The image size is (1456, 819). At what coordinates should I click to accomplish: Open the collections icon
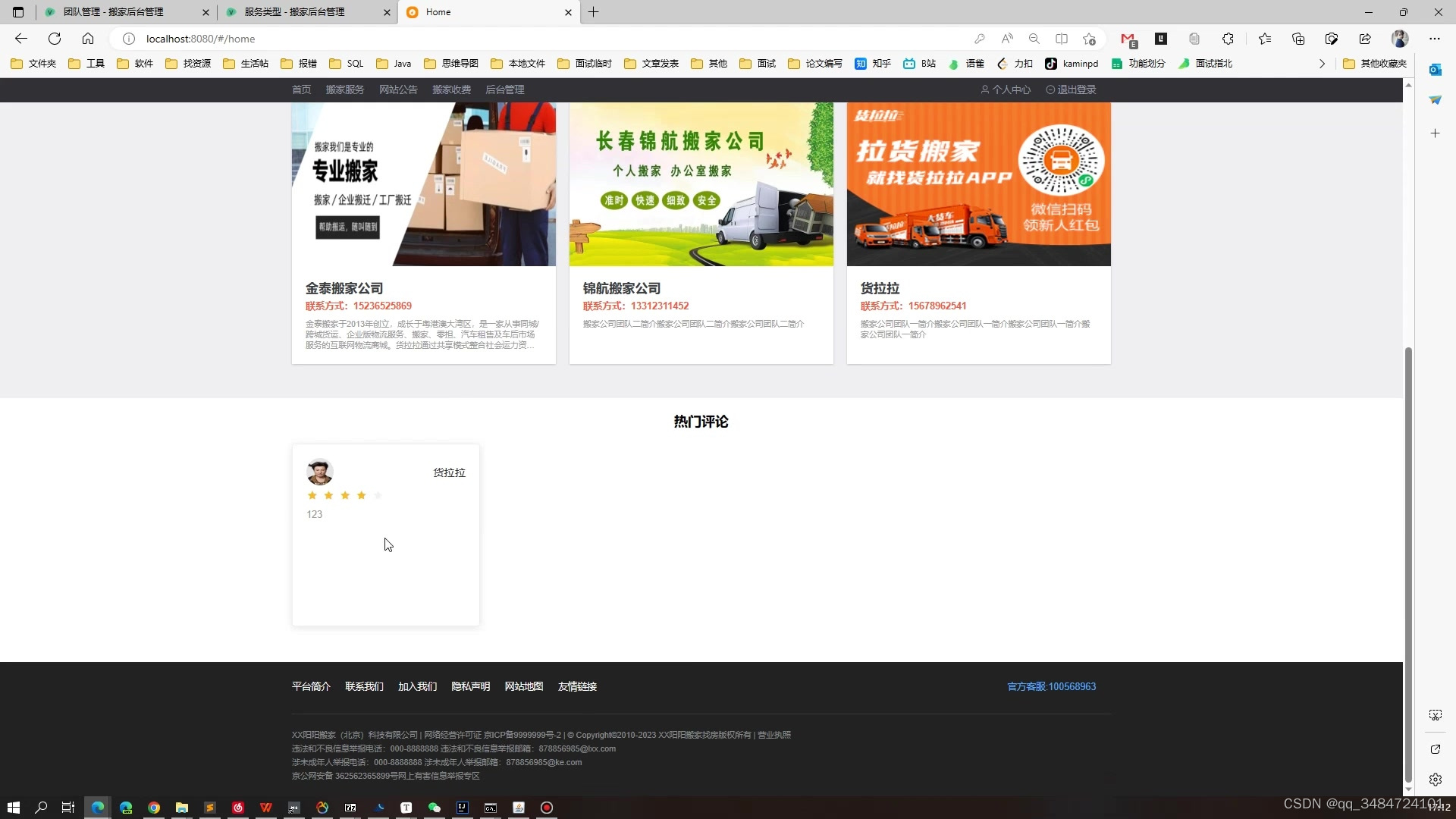[x=1298, y=39]
